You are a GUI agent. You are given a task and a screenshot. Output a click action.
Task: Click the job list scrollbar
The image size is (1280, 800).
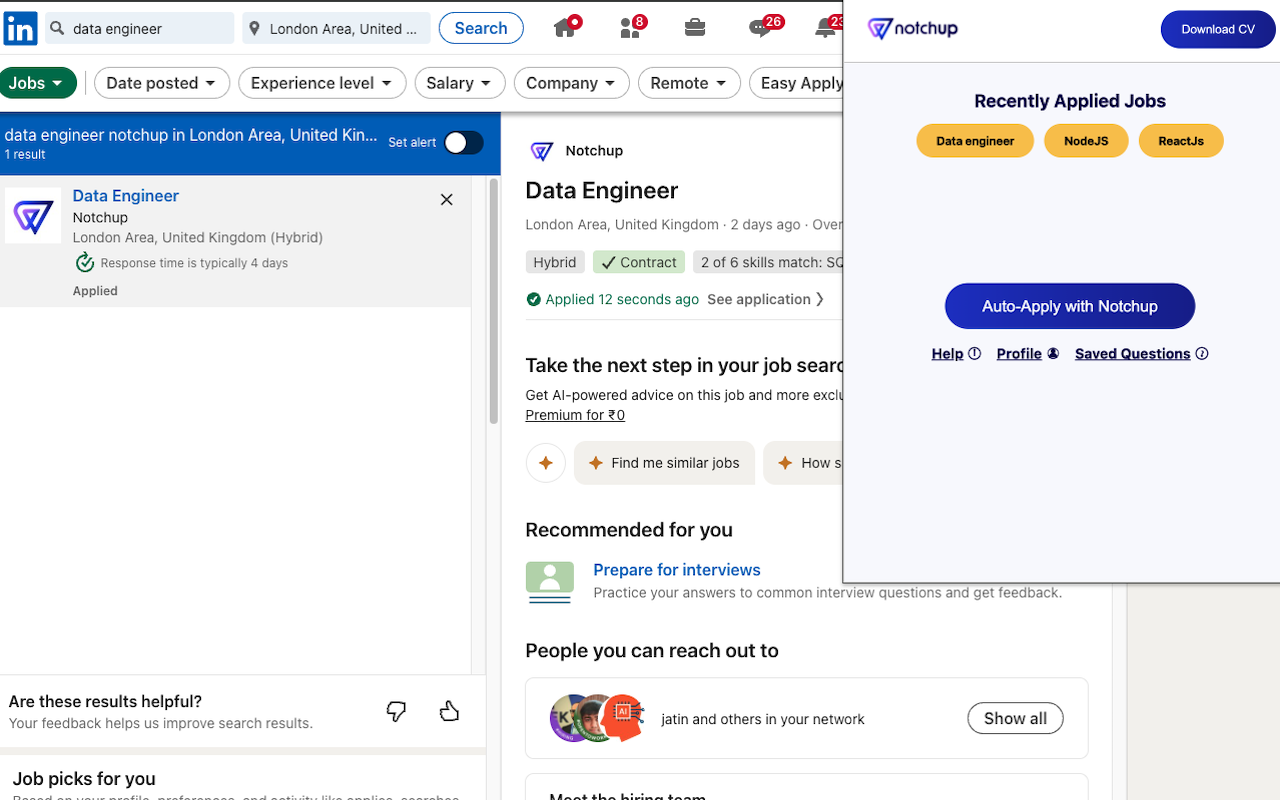point(493,300)
